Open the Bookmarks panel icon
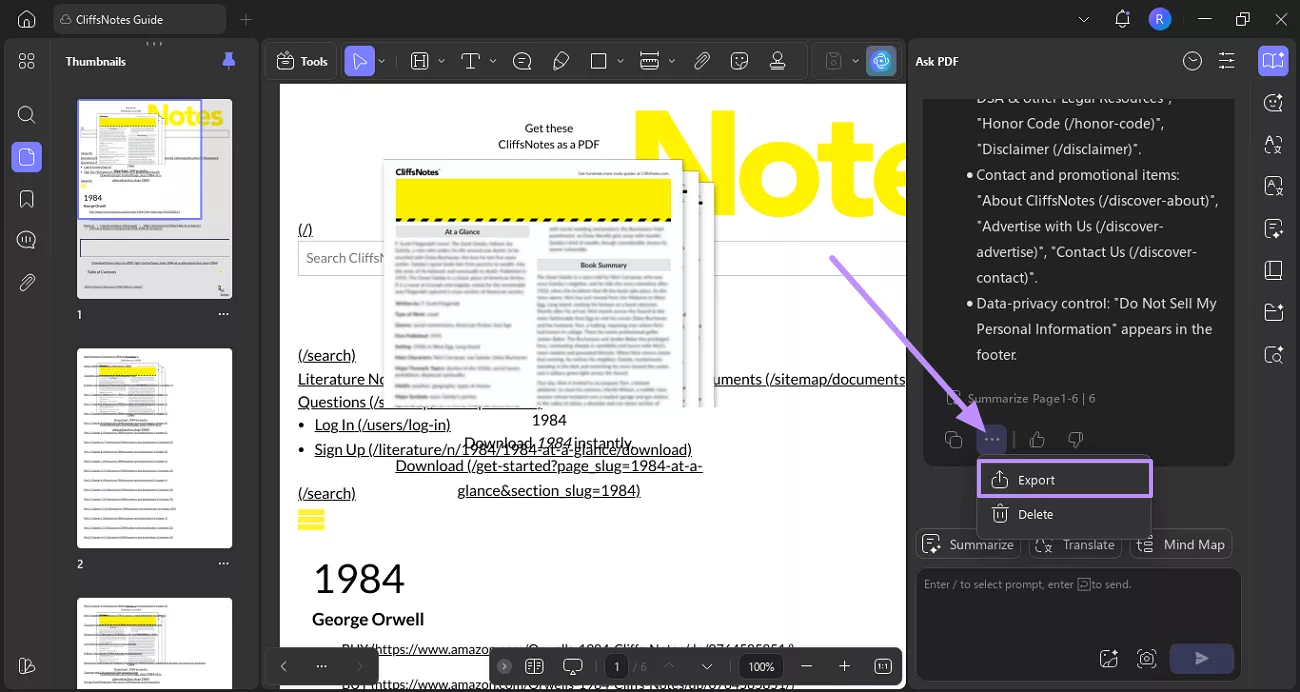The image size is (1300, 692). pos(27,199)
